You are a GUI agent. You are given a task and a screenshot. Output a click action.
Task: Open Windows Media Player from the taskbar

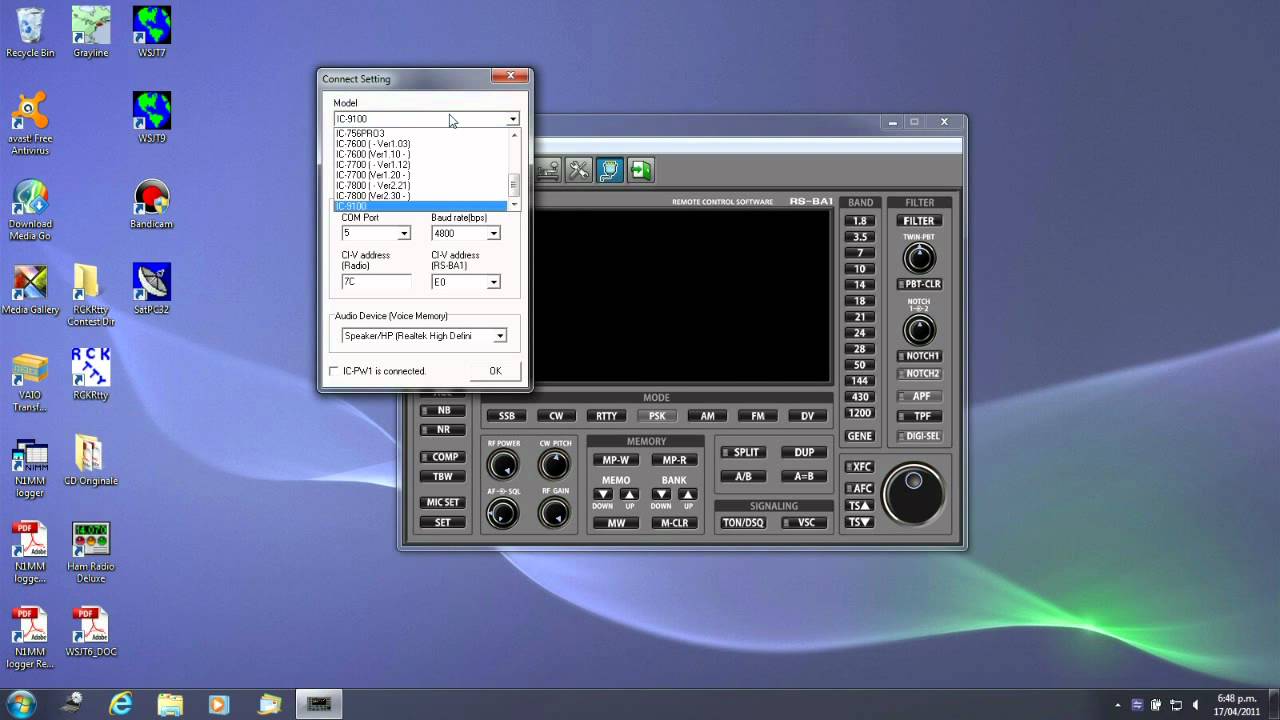coord(219,704)
